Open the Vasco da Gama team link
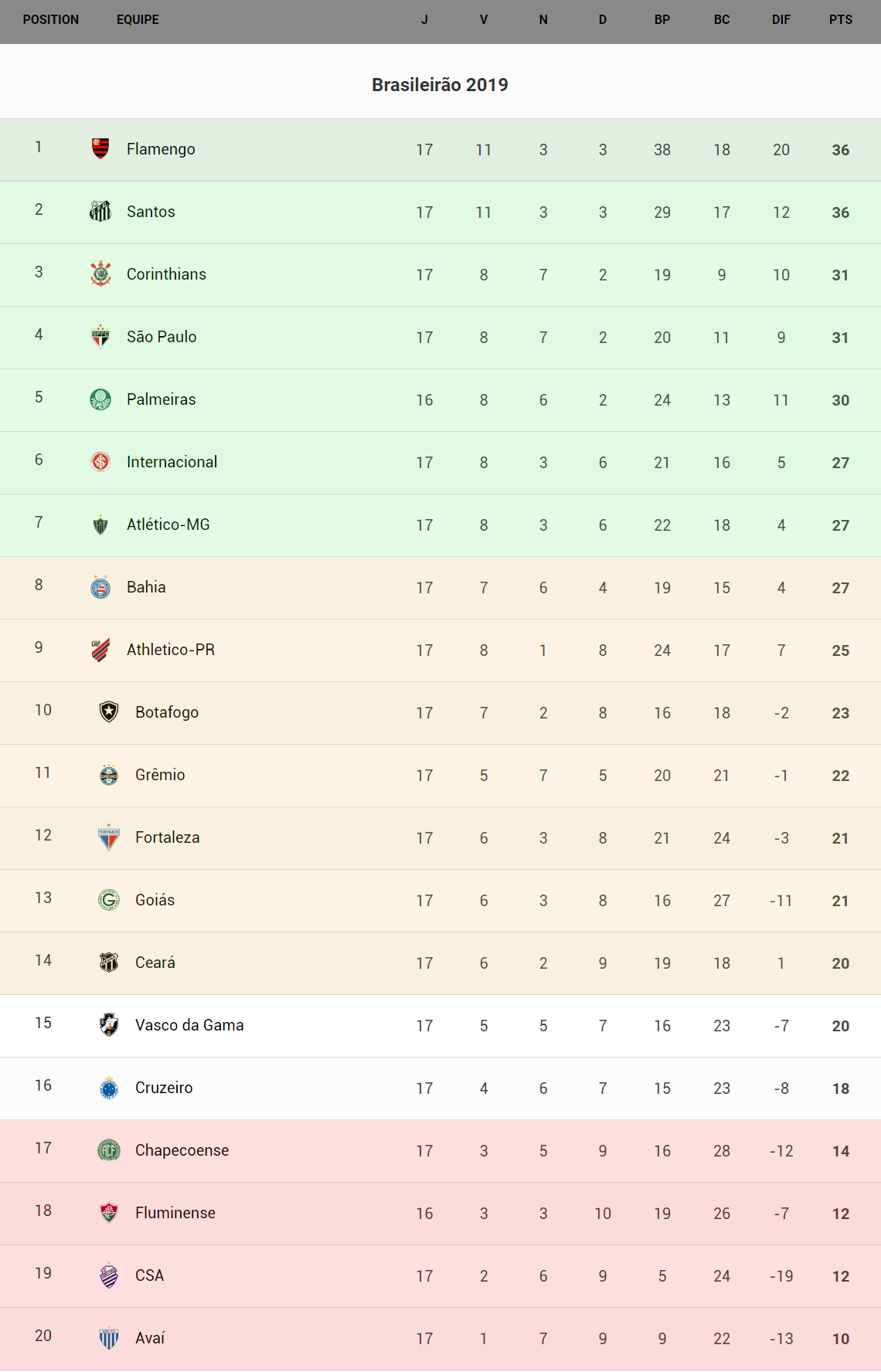 [x=189, y=1025]
